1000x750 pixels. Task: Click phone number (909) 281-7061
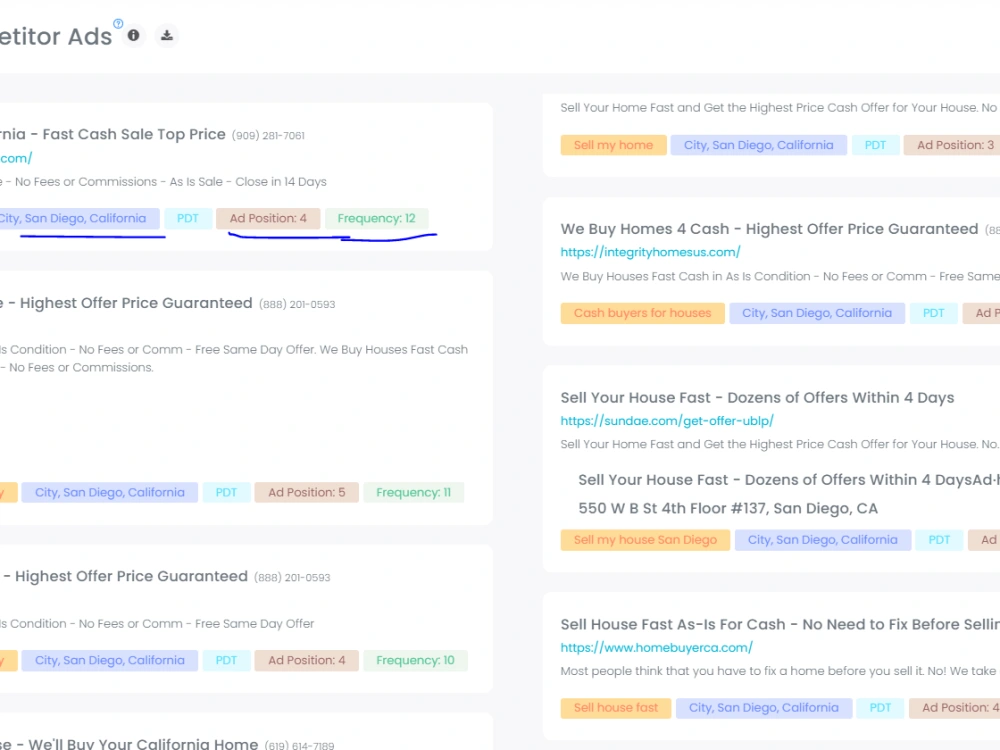pyautogui.click(x=268, y=136)
